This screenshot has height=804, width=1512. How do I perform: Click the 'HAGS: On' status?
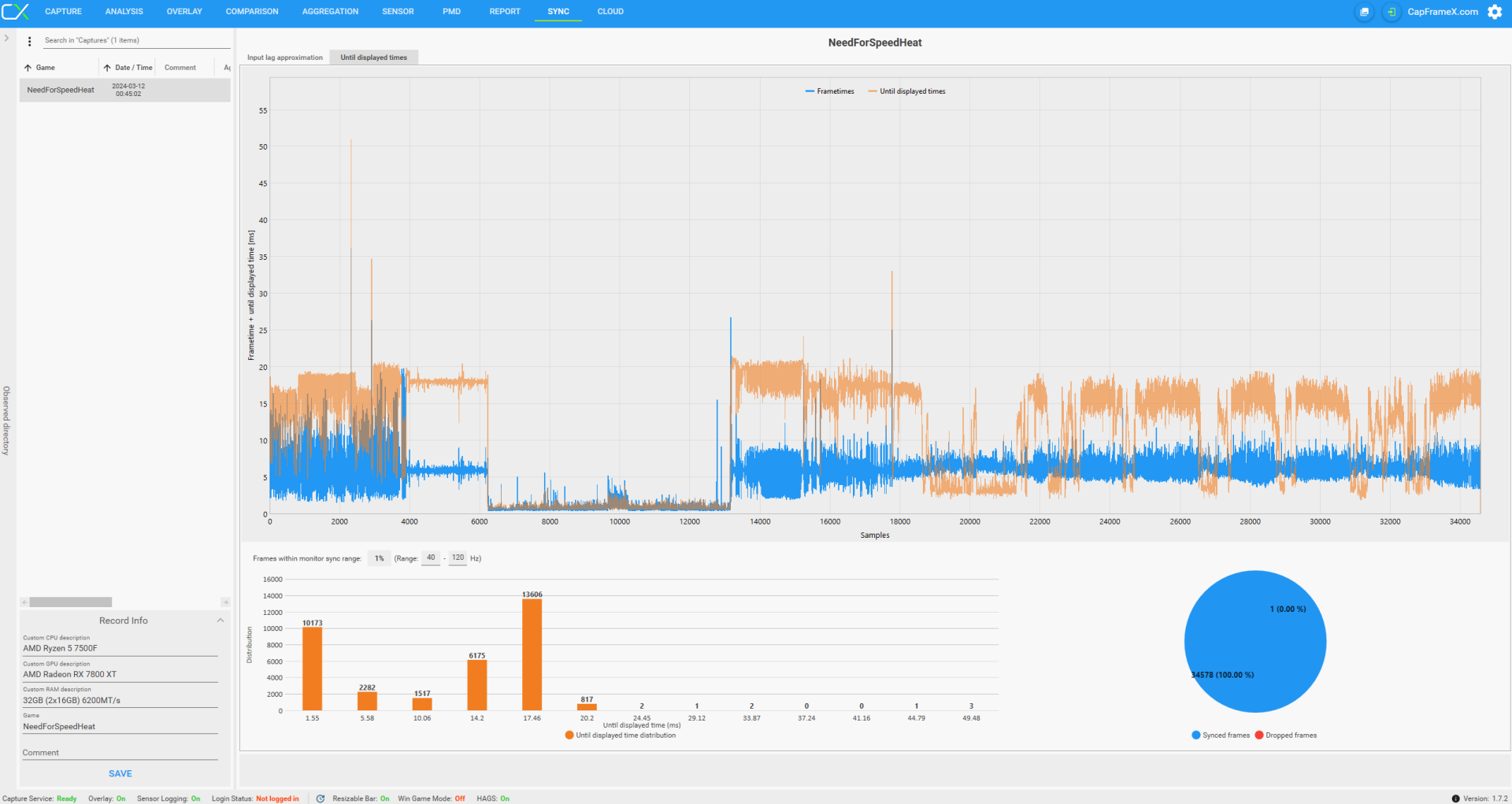pos(493,798)
